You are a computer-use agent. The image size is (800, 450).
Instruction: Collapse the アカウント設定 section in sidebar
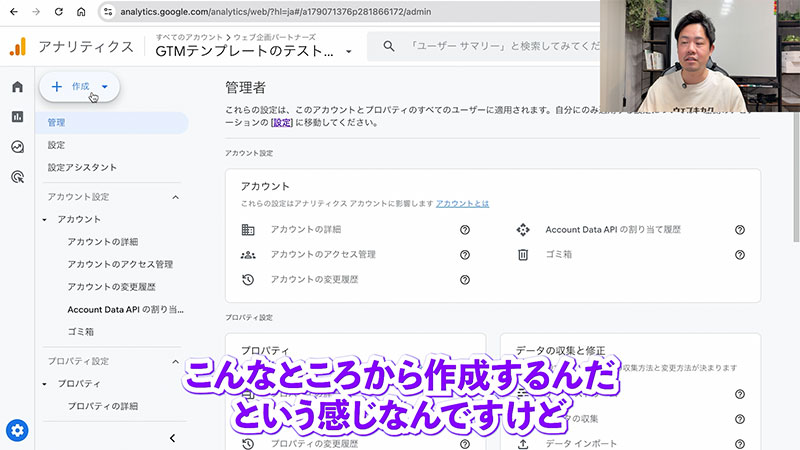pos(176,197)
